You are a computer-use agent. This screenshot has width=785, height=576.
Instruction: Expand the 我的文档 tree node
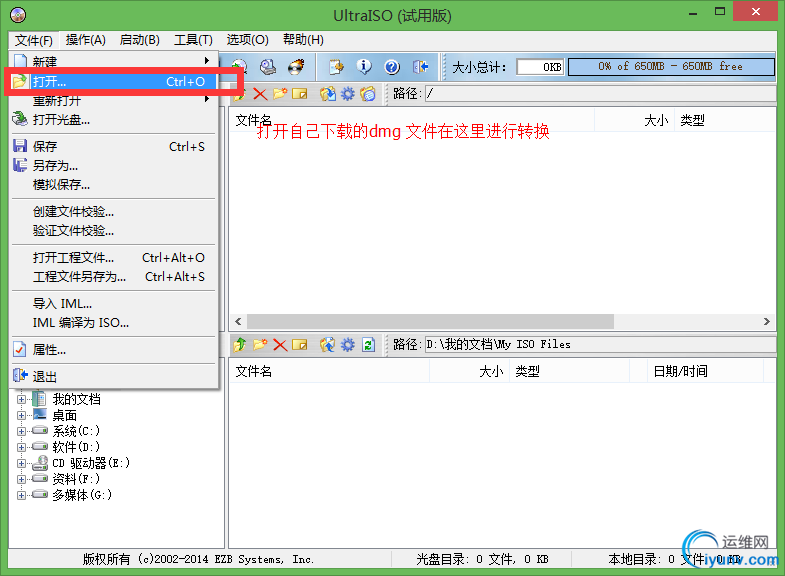(21, 399)
